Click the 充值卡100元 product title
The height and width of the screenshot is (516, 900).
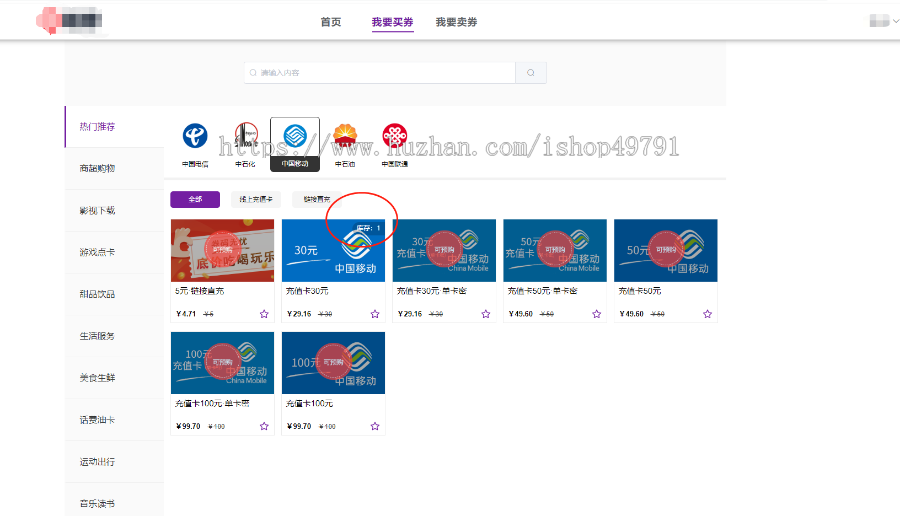coord(309,404)
